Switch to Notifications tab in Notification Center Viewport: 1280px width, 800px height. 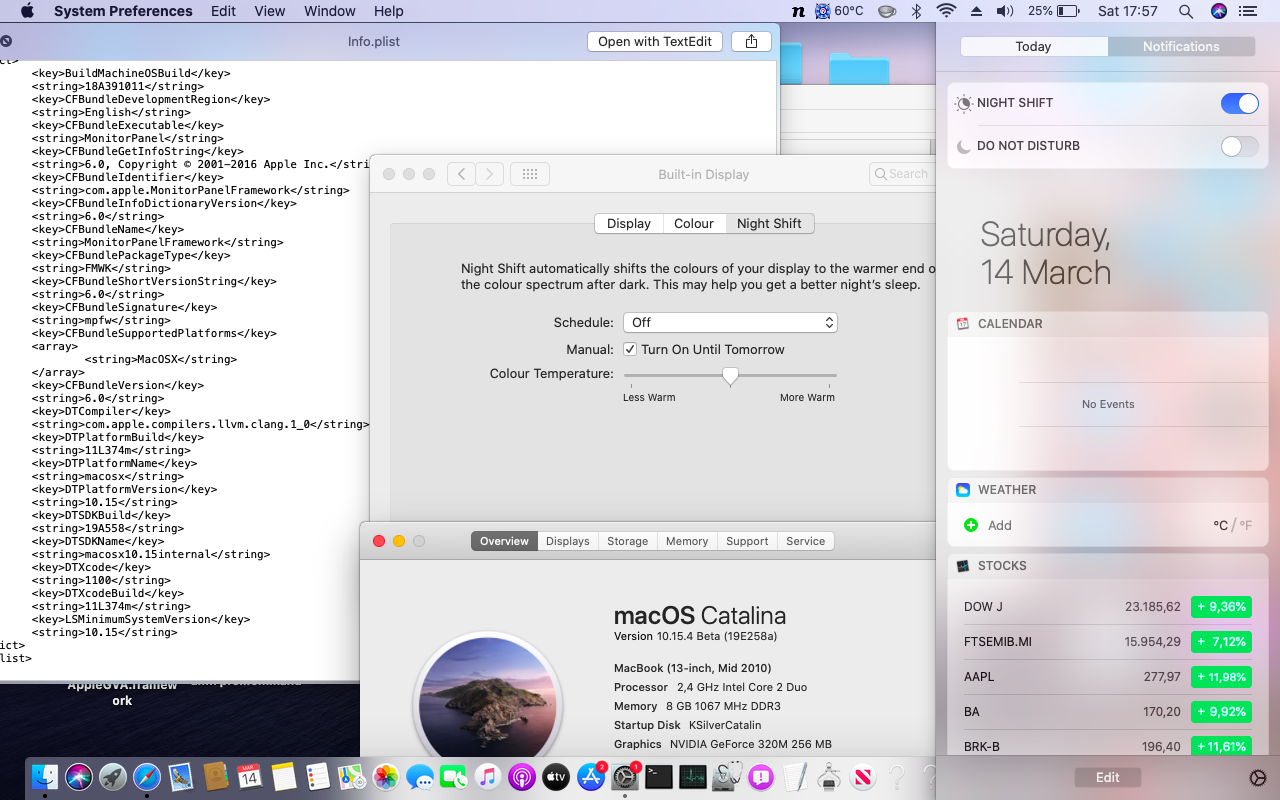(1181, 46)
